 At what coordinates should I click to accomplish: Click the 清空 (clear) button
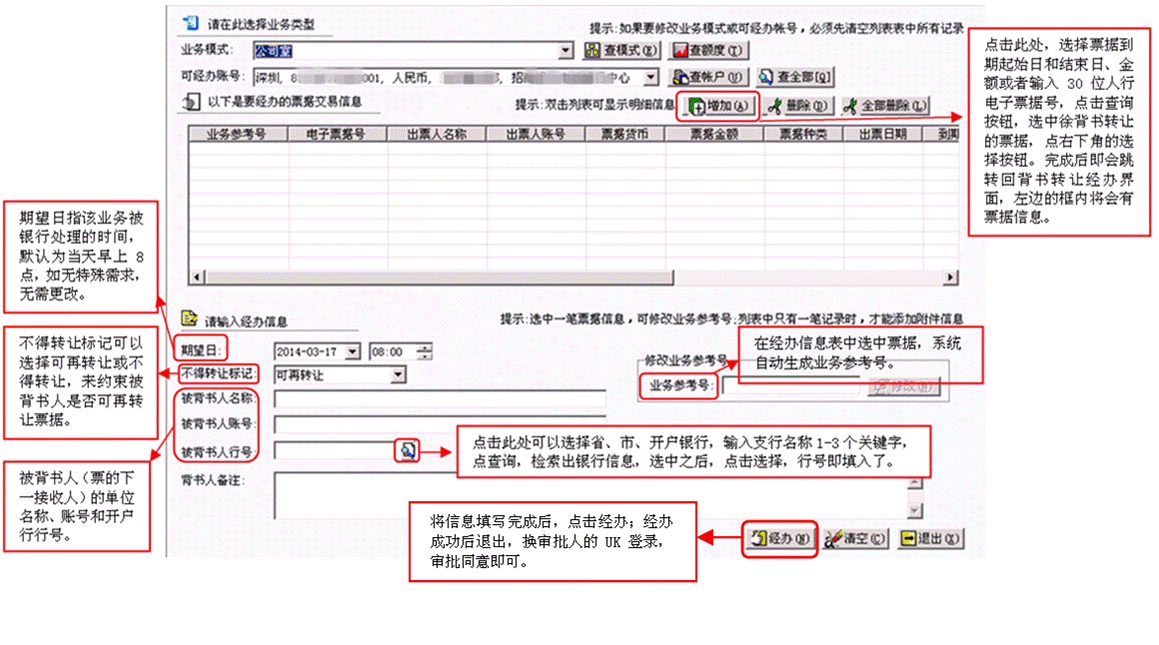[x=856, y=538]
